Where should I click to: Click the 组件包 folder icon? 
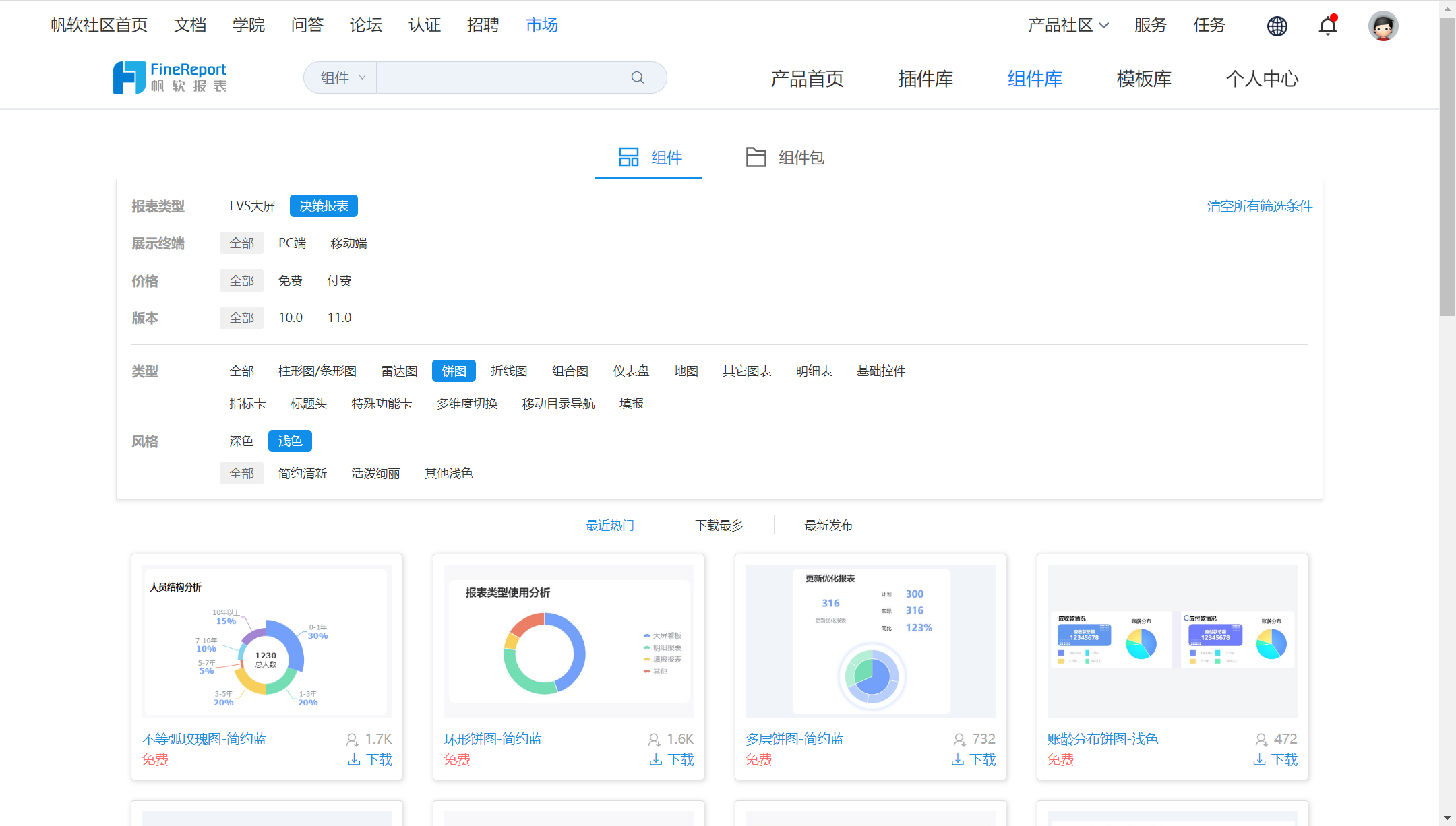coord(756,157)
